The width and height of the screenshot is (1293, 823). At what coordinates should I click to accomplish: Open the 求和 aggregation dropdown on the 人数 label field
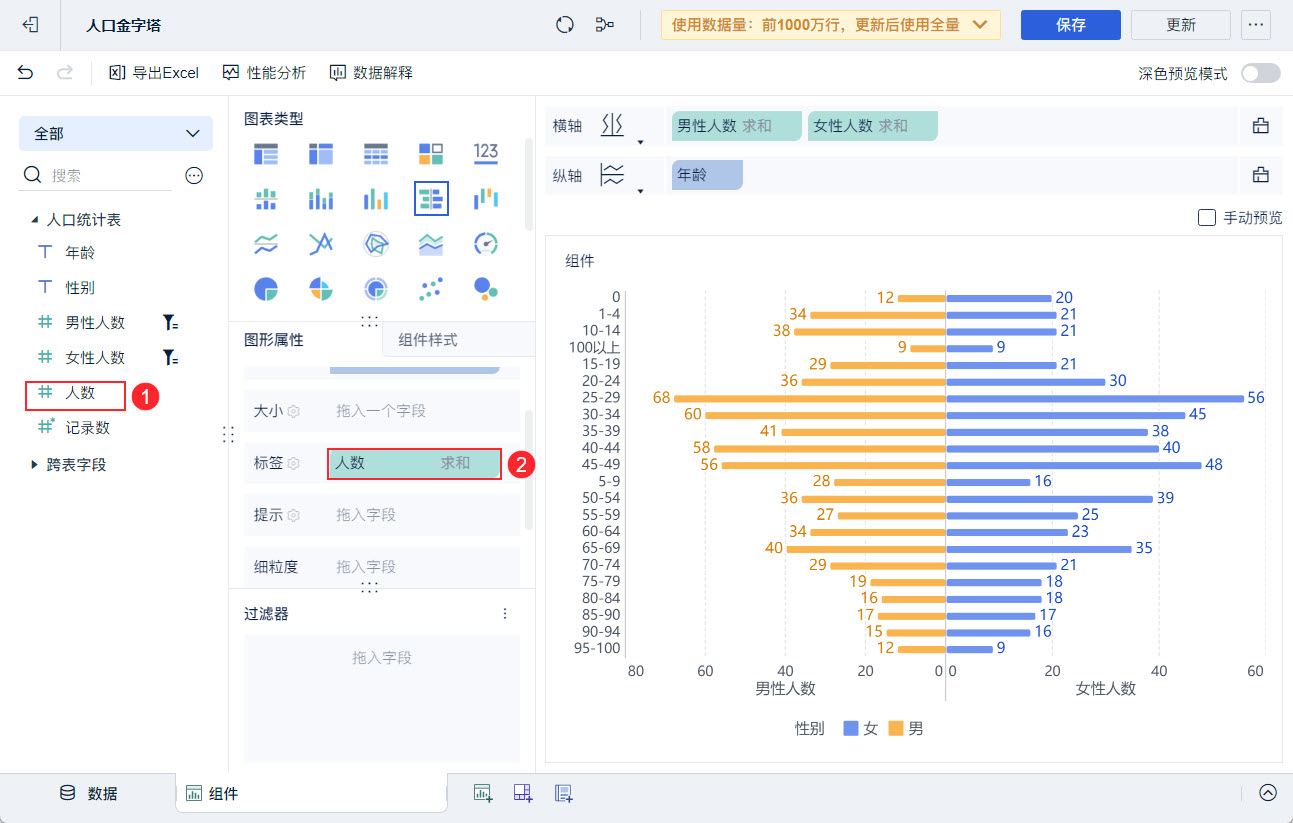pos(456,463)
